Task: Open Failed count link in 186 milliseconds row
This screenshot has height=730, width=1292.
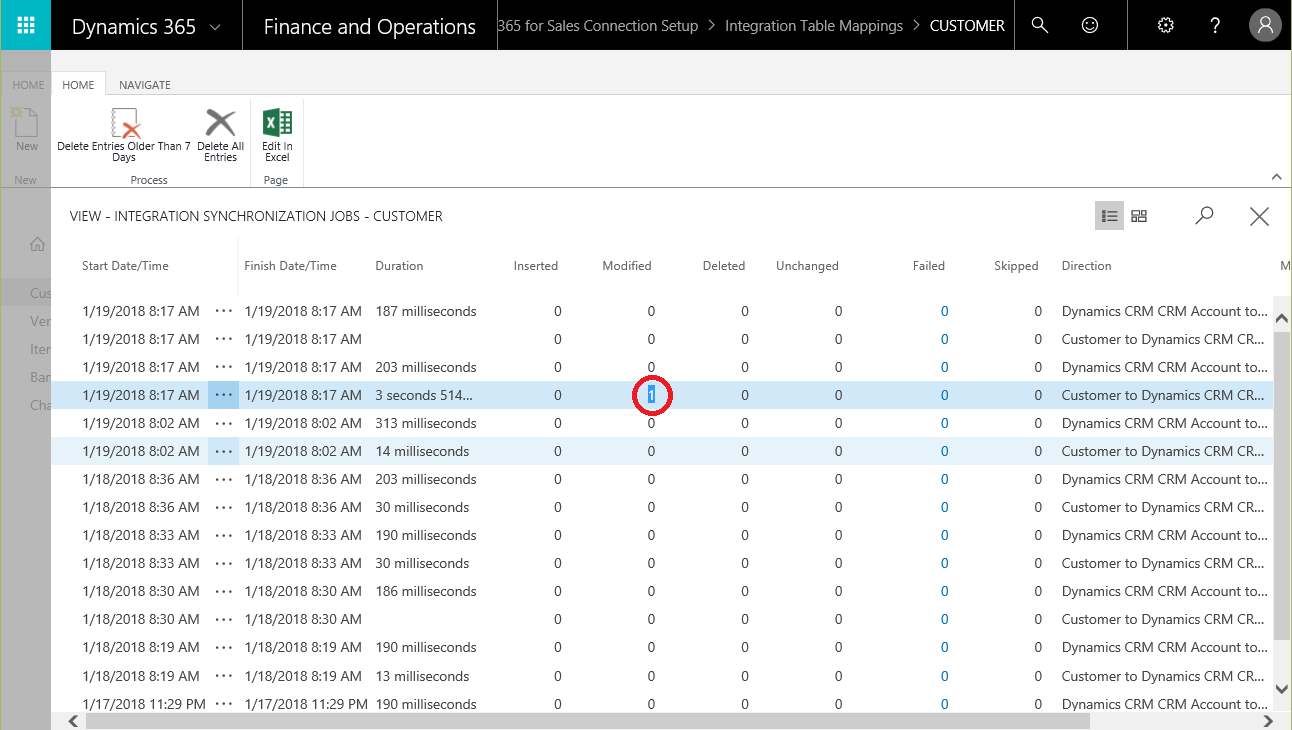Action: coord(944,591)
